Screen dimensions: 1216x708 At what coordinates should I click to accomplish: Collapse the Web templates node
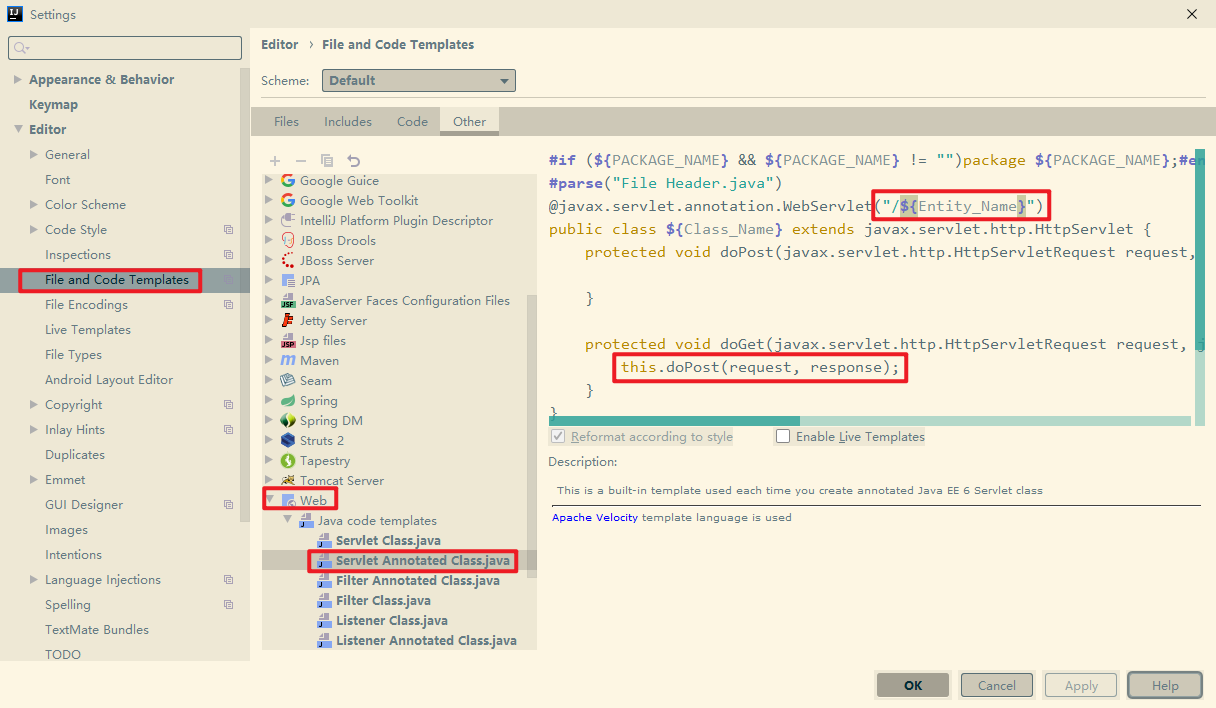(x=269, y=501)
